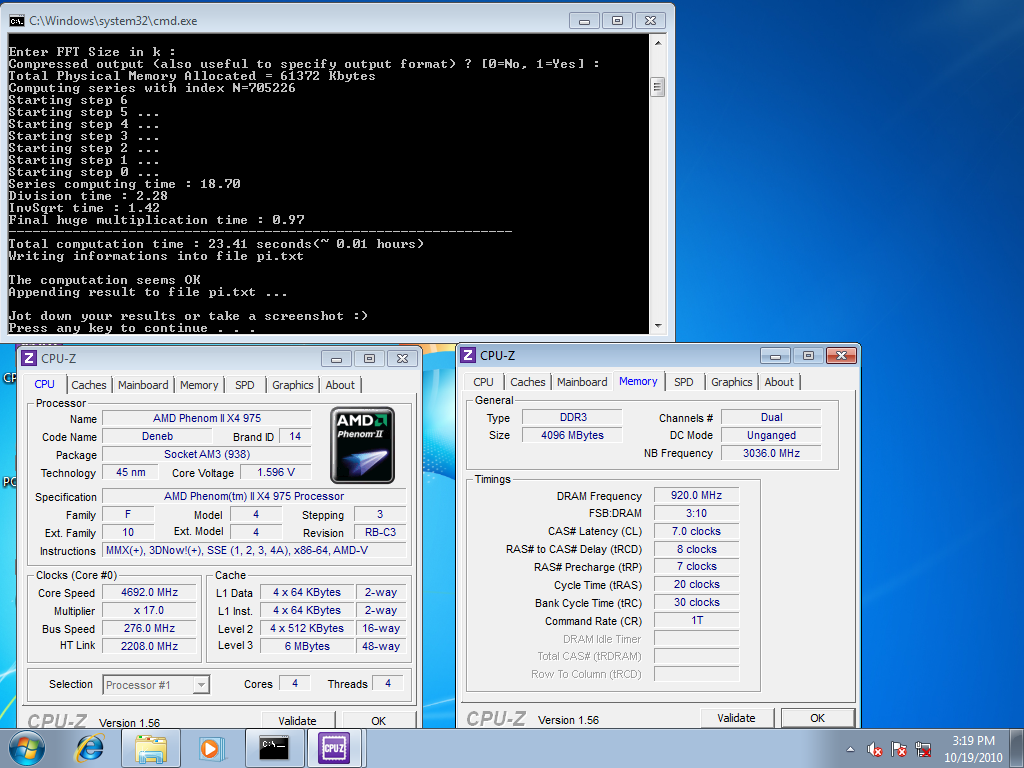
Task: Click the NB Frequency value 3036.0 MHz
Action: [771, 453]
